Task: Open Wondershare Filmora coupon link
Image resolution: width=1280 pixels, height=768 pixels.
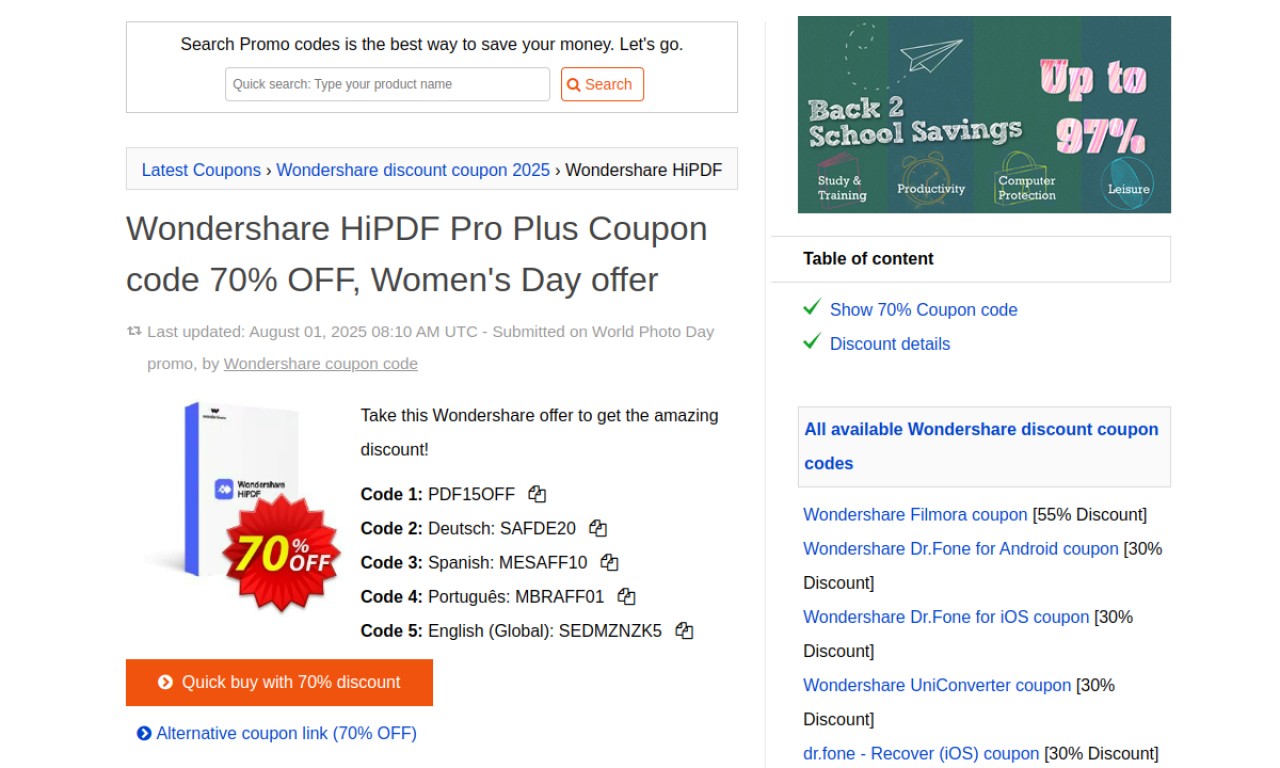Action: (x=915, y=515)
